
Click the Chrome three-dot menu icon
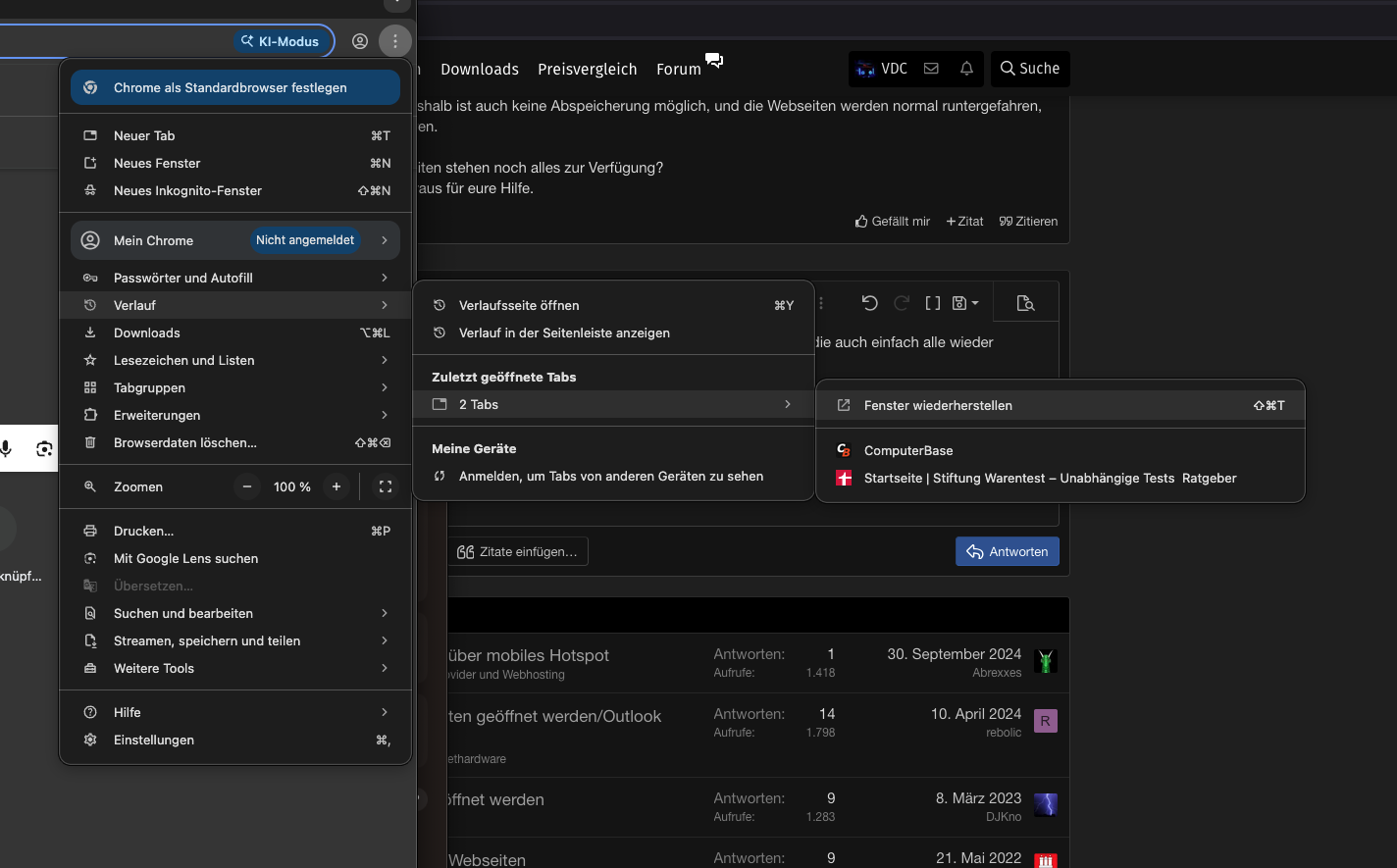pos(394,41)
